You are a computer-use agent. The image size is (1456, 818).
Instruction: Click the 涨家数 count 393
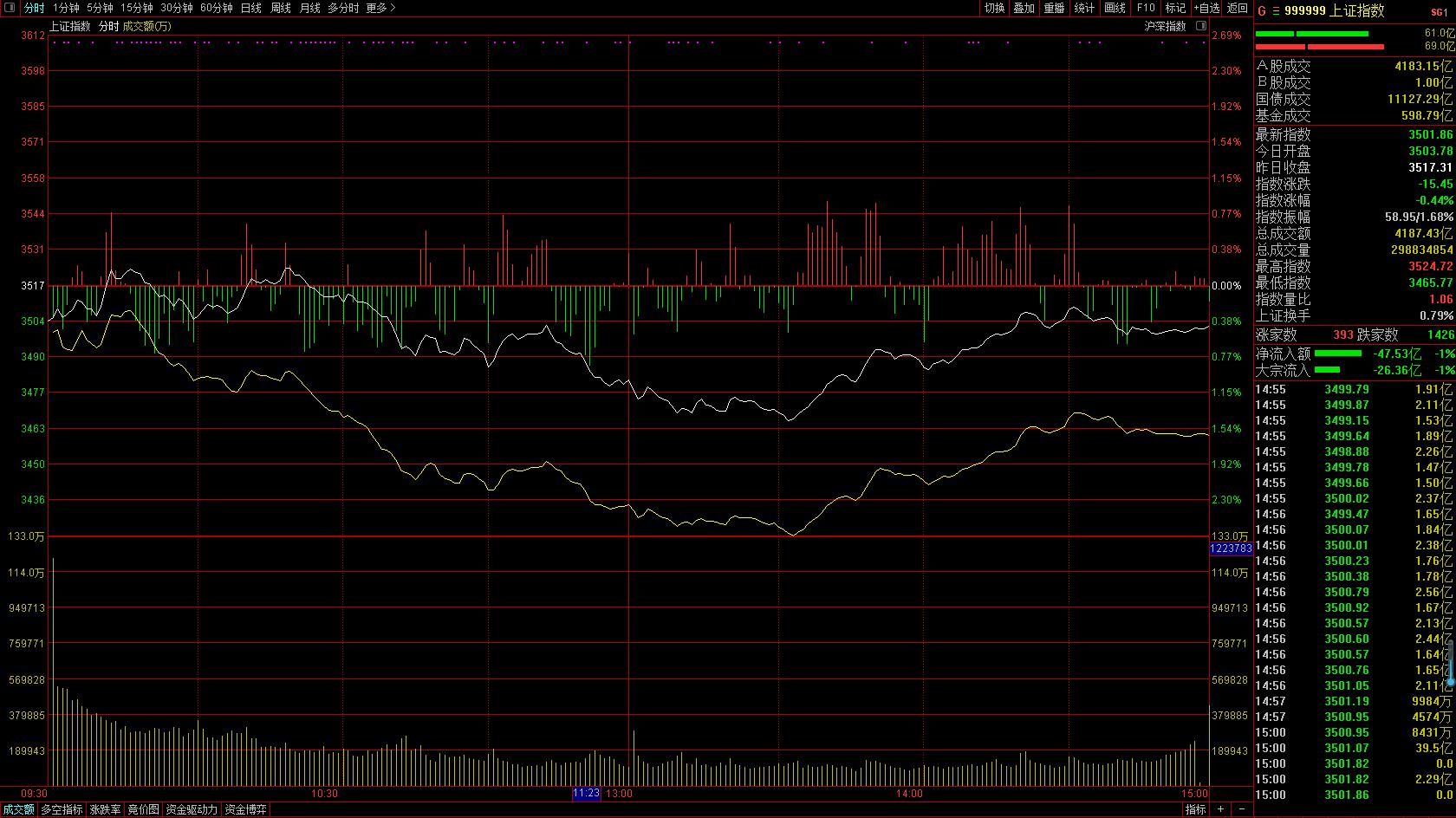click(x=1343, y=334)
